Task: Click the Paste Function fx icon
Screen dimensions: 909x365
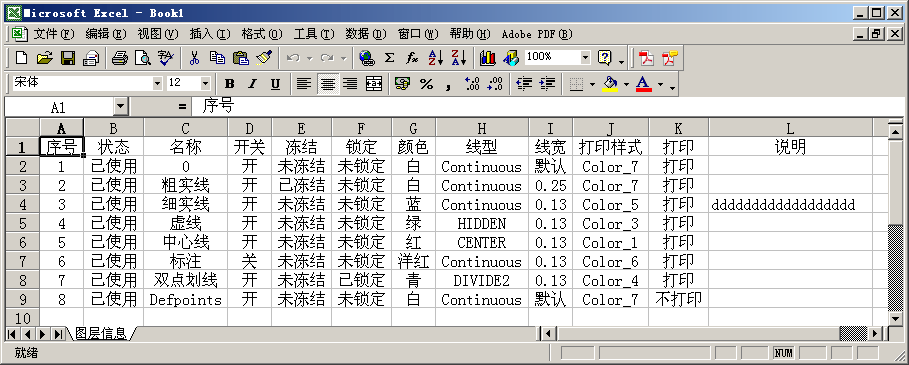Action: pyautogui.click(x=412, y=57)
